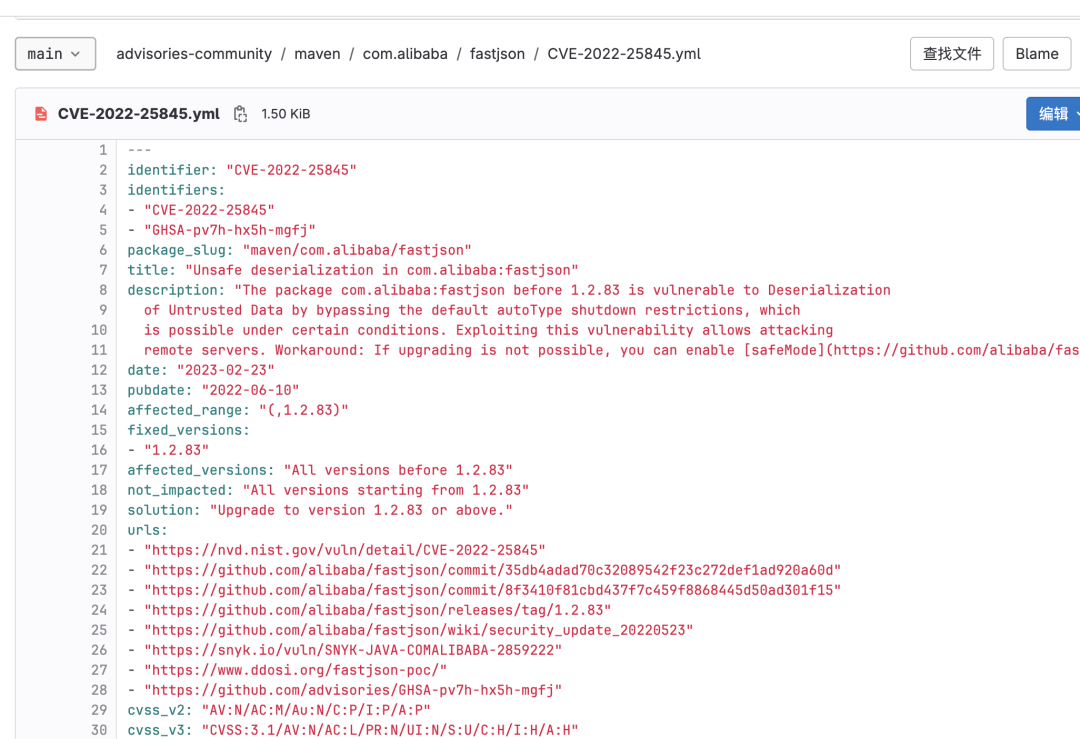The image size is (1080, 739).
Task: Click the urls: key on line 20
Action: 147,530
